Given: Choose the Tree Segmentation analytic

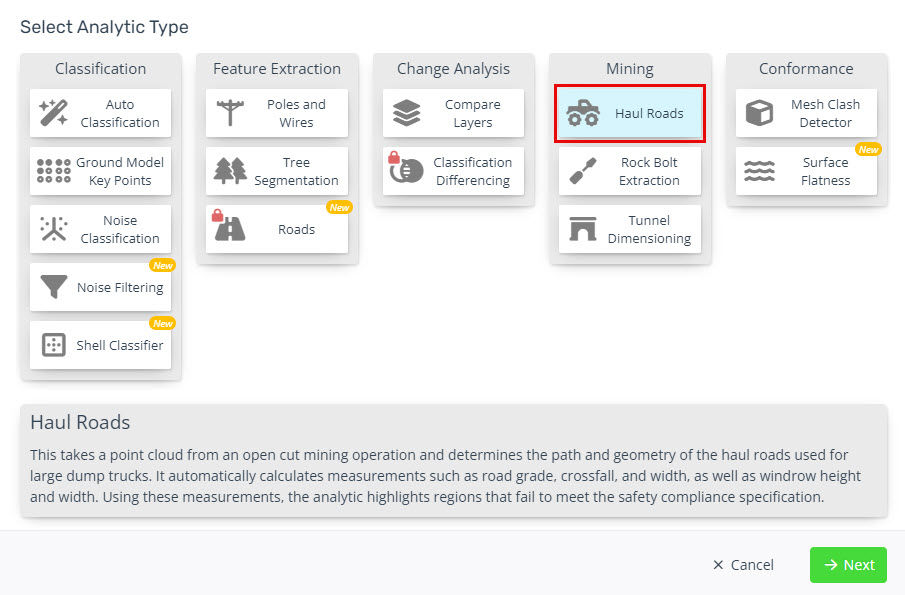Looking at the screenshot, I should 276,171.
